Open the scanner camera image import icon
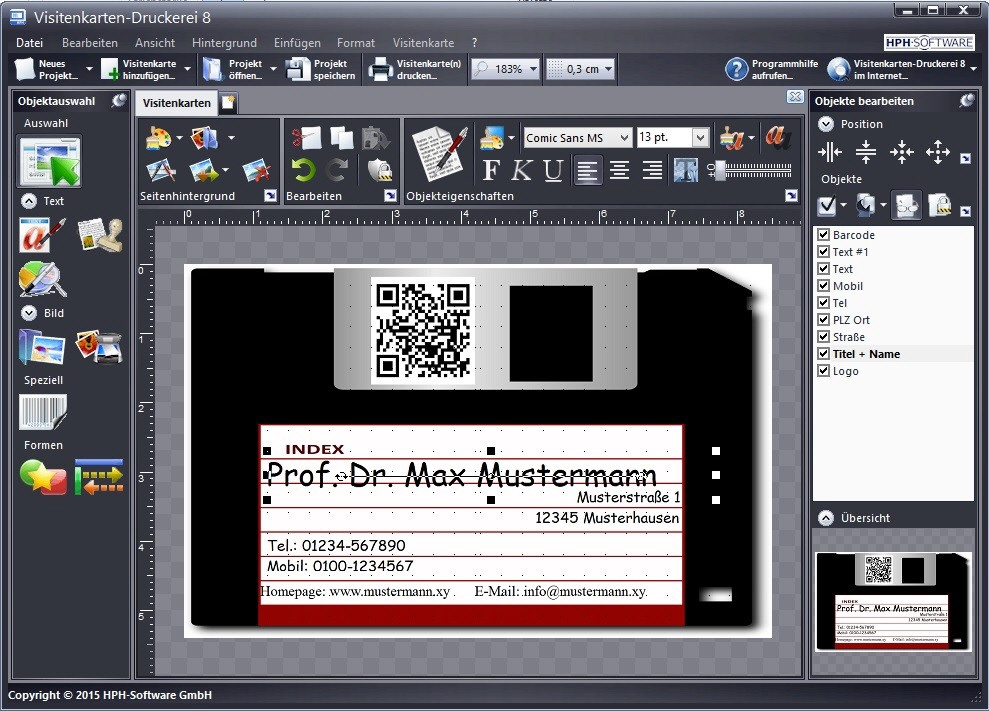This screenshot has width=989, height=711. tap(99, 347)
